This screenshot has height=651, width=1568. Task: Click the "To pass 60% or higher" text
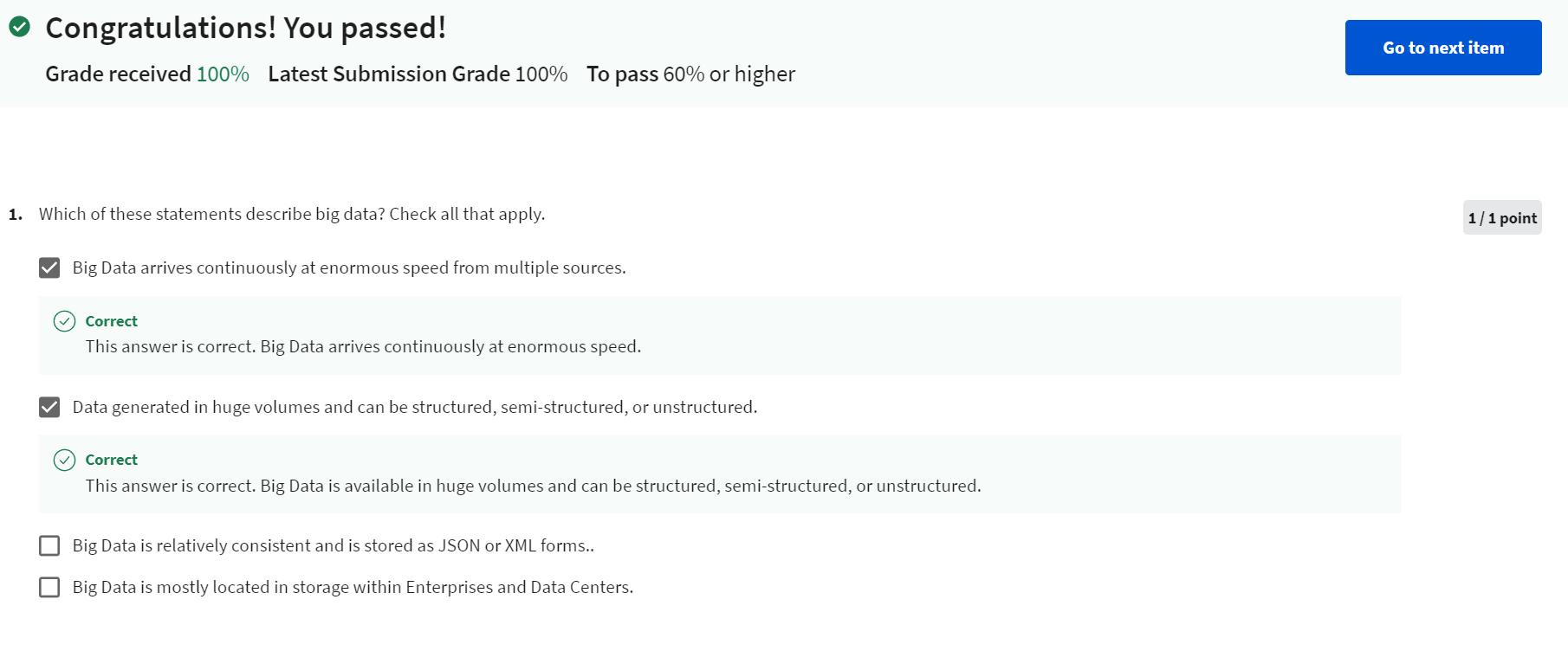coord(690,74)
